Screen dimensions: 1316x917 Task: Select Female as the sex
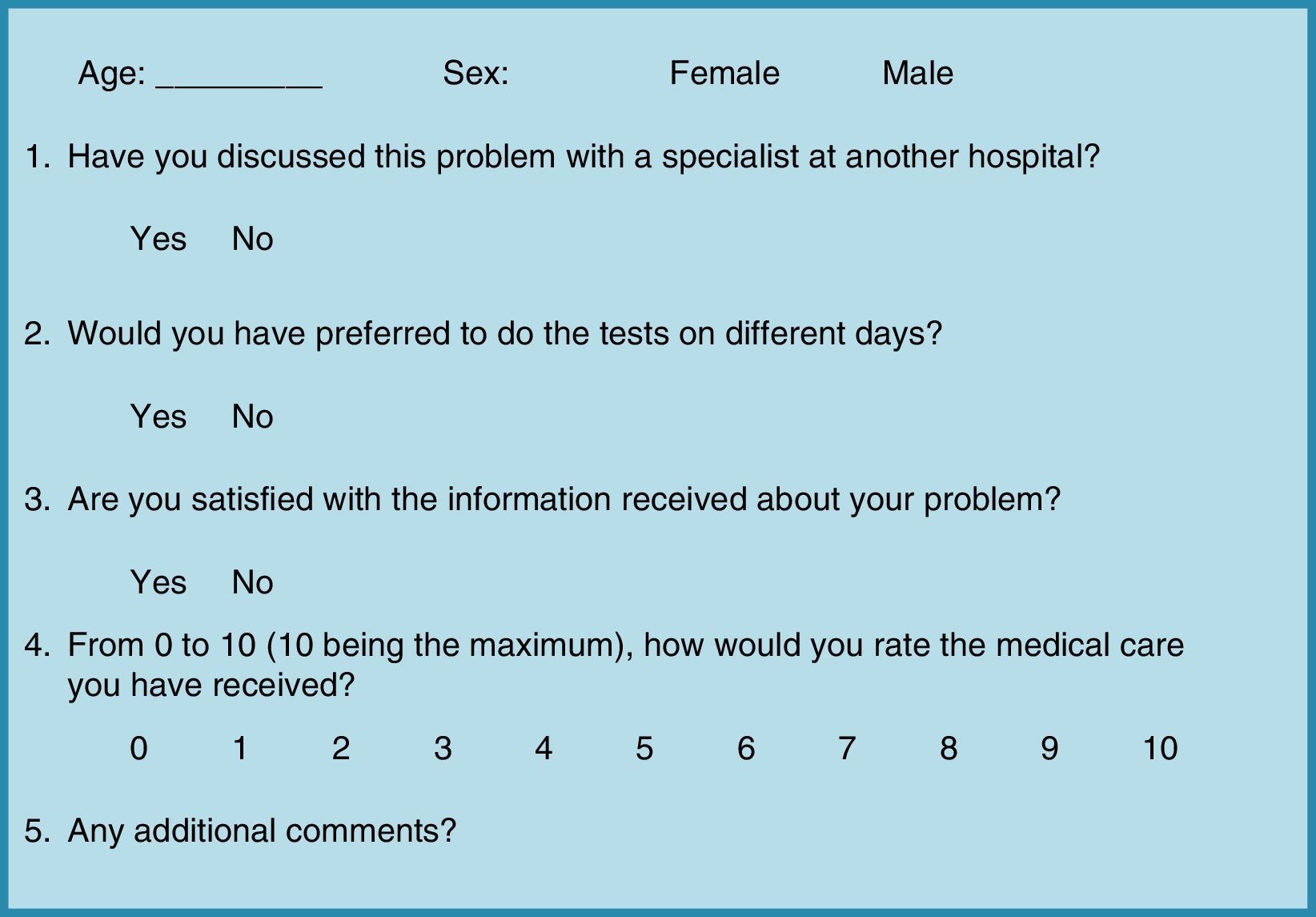[x=724, y=74]
